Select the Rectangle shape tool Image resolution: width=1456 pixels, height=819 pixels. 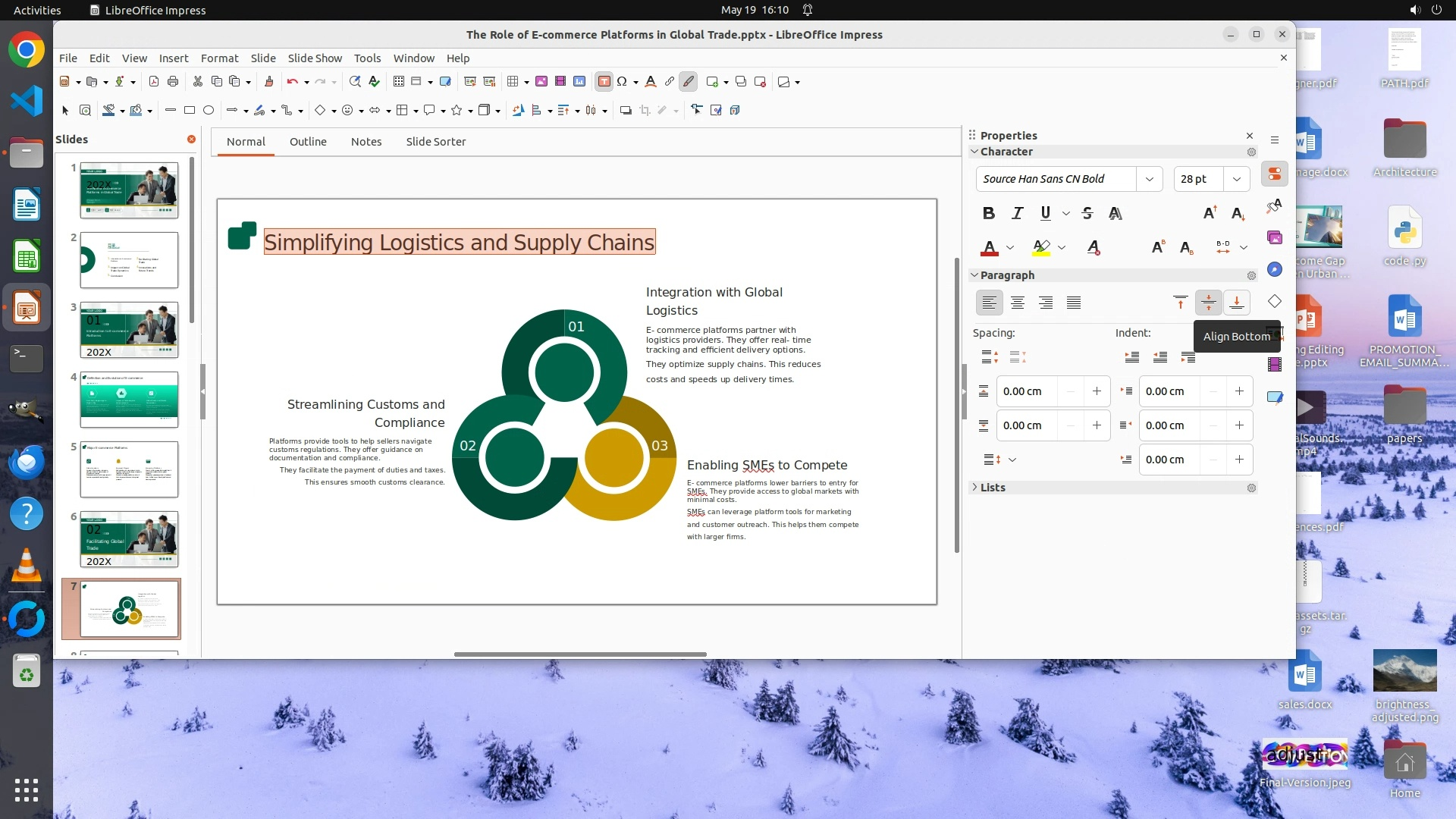point(190,110)
